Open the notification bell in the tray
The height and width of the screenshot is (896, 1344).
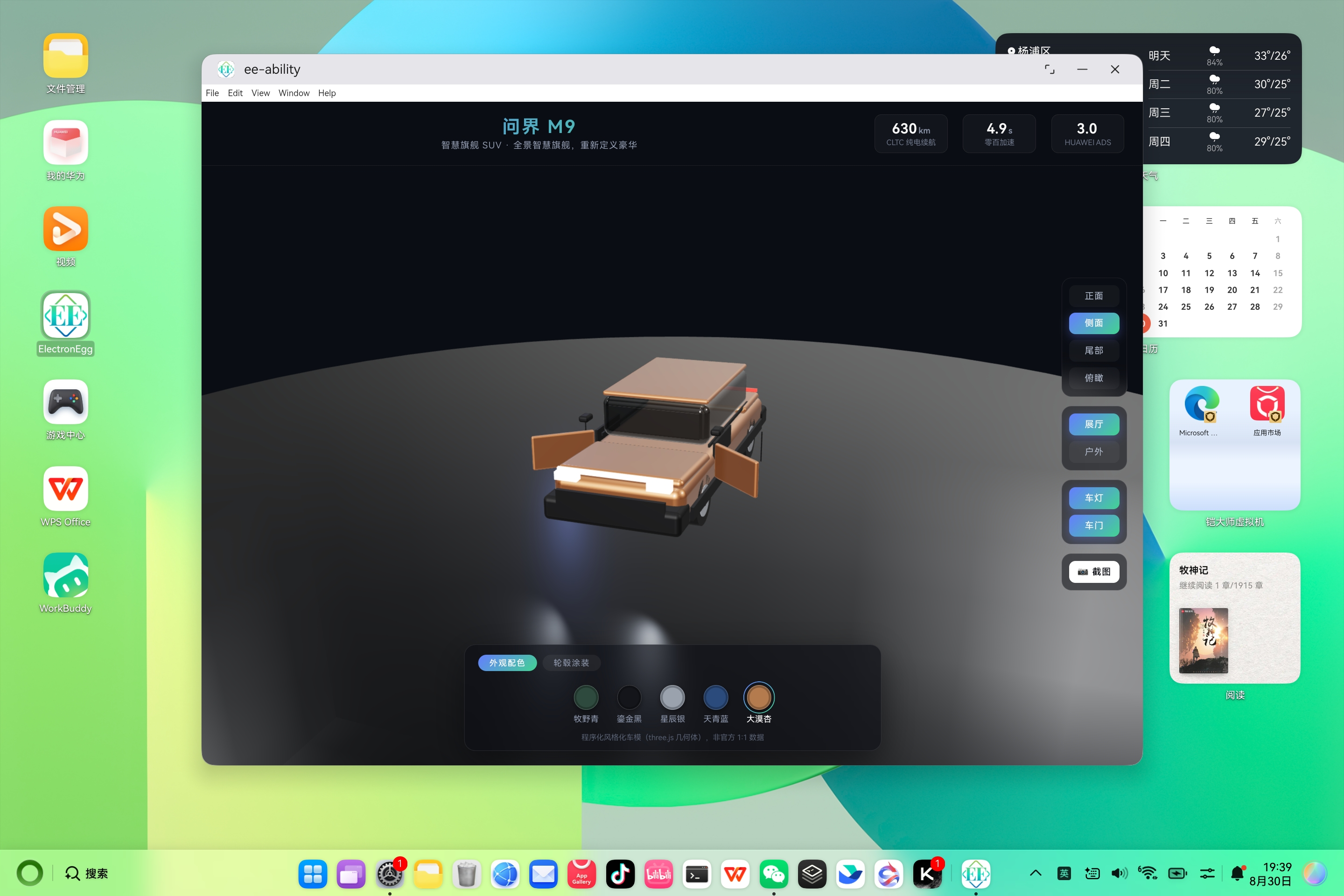pos(1237,873)
